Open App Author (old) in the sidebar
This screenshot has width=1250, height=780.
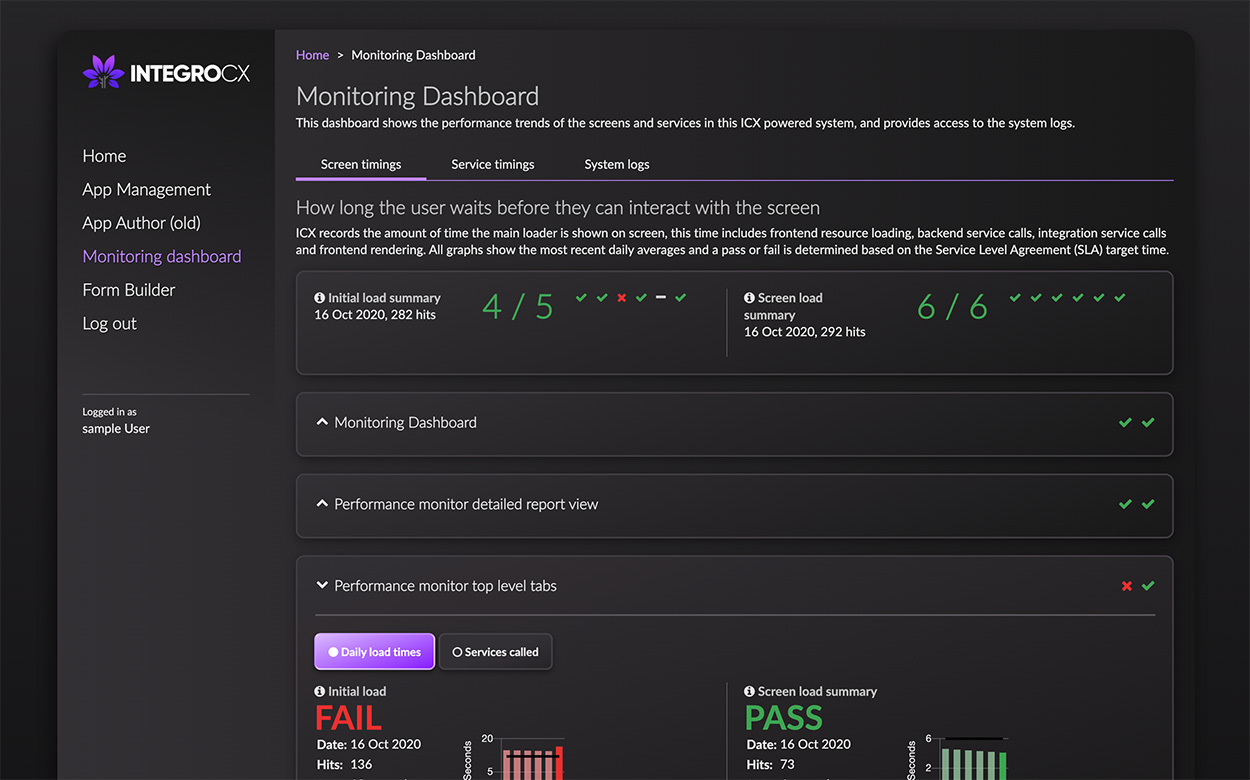click(142, 223)
